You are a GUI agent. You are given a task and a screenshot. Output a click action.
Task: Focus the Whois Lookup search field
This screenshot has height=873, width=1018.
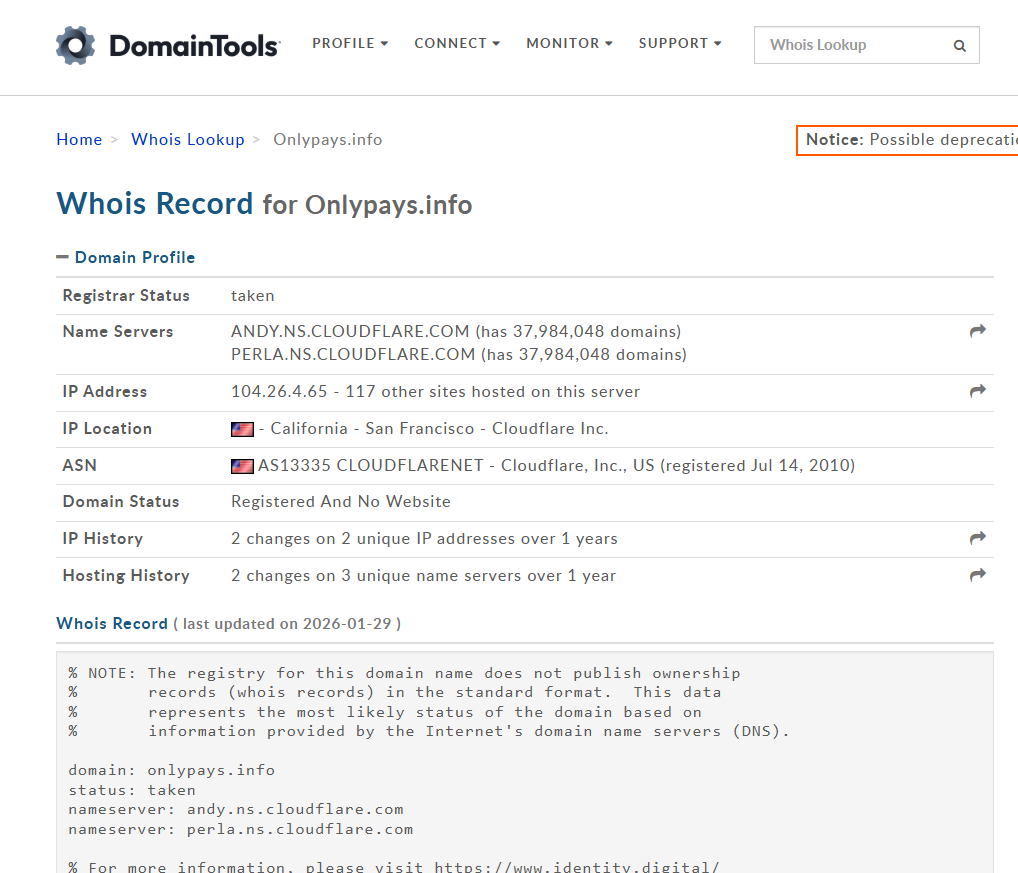pos(850,45)
